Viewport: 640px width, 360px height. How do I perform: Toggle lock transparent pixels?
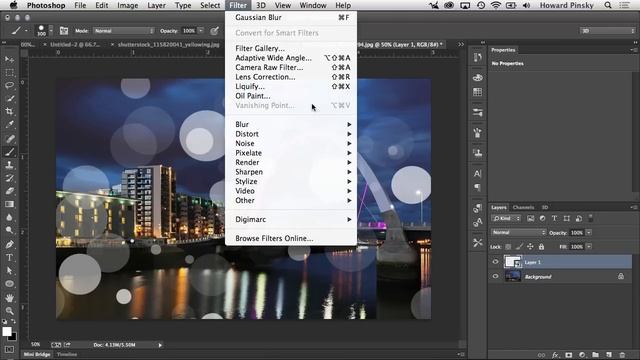pyautogui.click(x=508, y=247)
